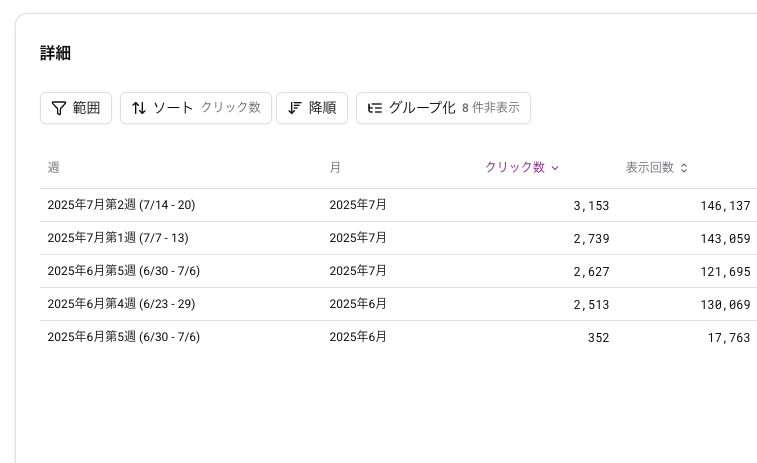The image size is (757, 463).
Task: Click the clicks value 2,513
Action: coord(591,305)
